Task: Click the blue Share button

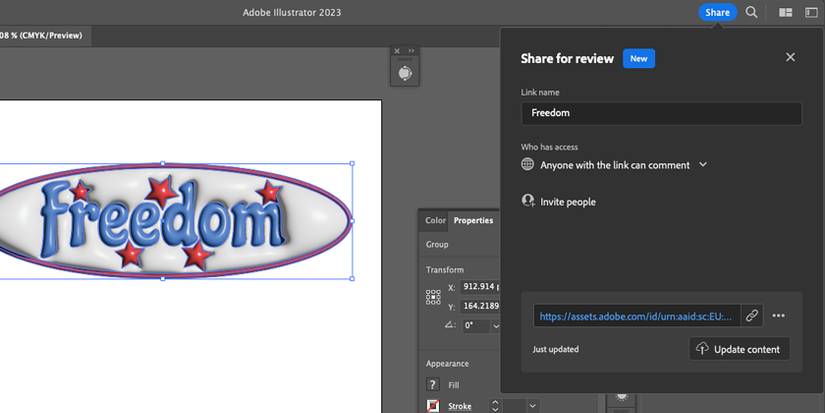Action: click(717, 13)
